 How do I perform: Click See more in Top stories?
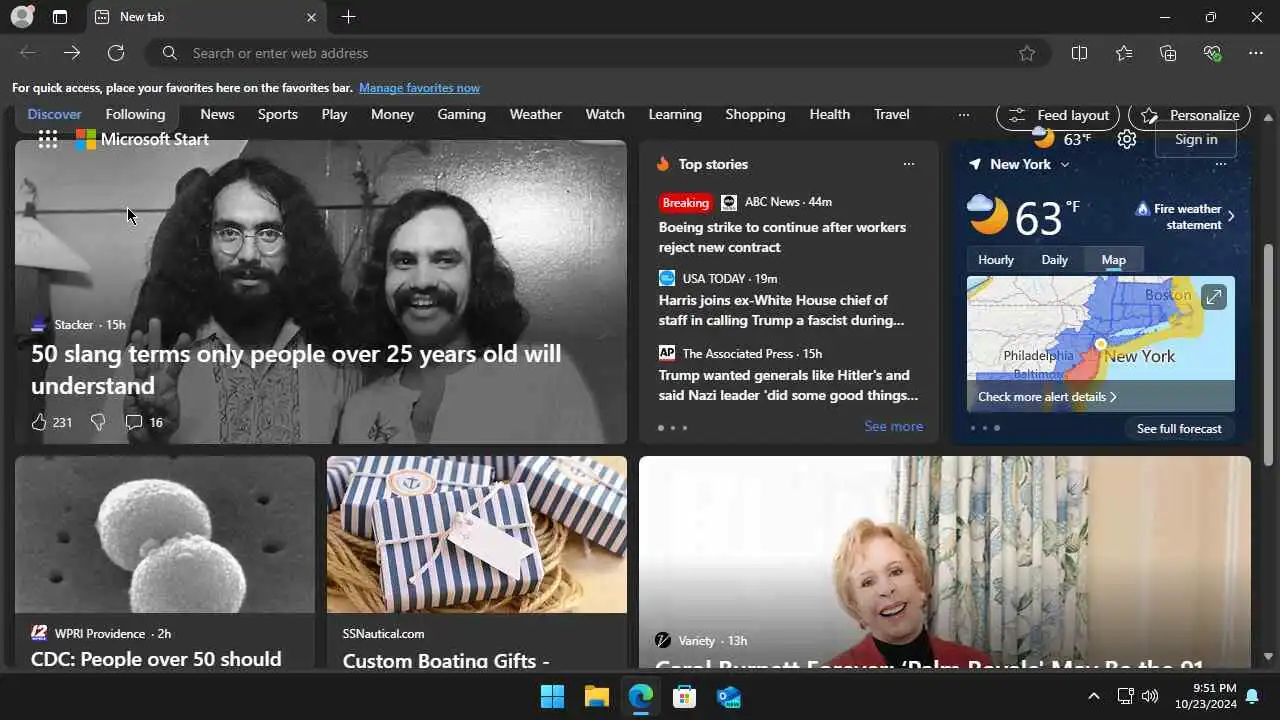coord(893,426)
